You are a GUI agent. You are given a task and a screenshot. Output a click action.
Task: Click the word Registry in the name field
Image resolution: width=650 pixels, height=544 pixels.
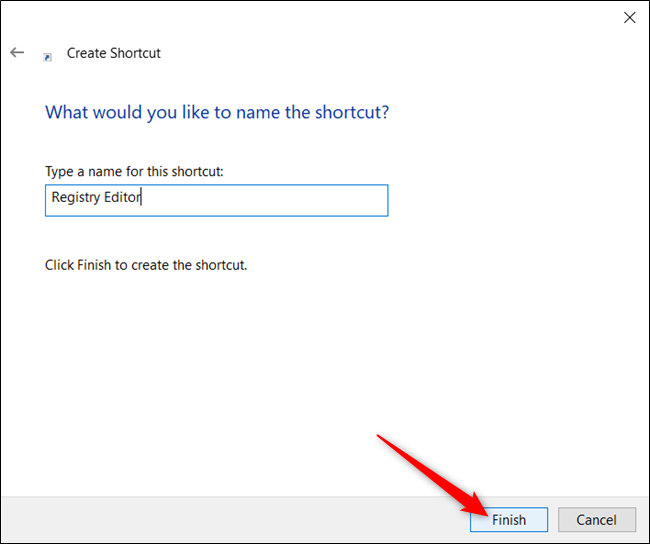point(76,198)
